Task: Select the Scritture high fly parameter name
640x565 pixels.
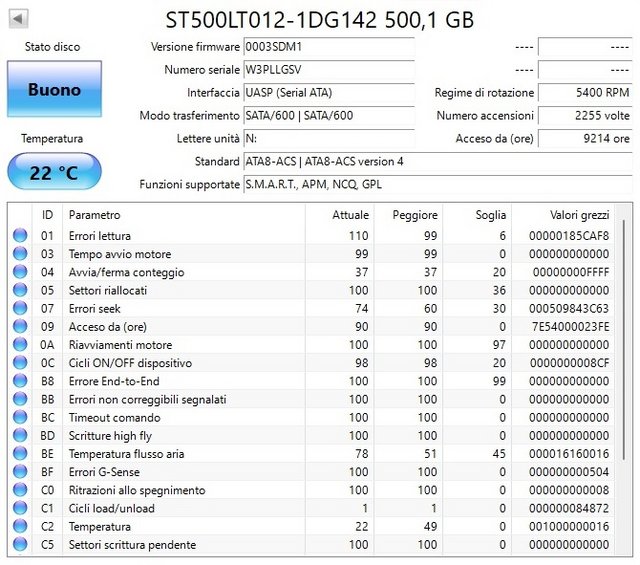Action: [110, 436]
